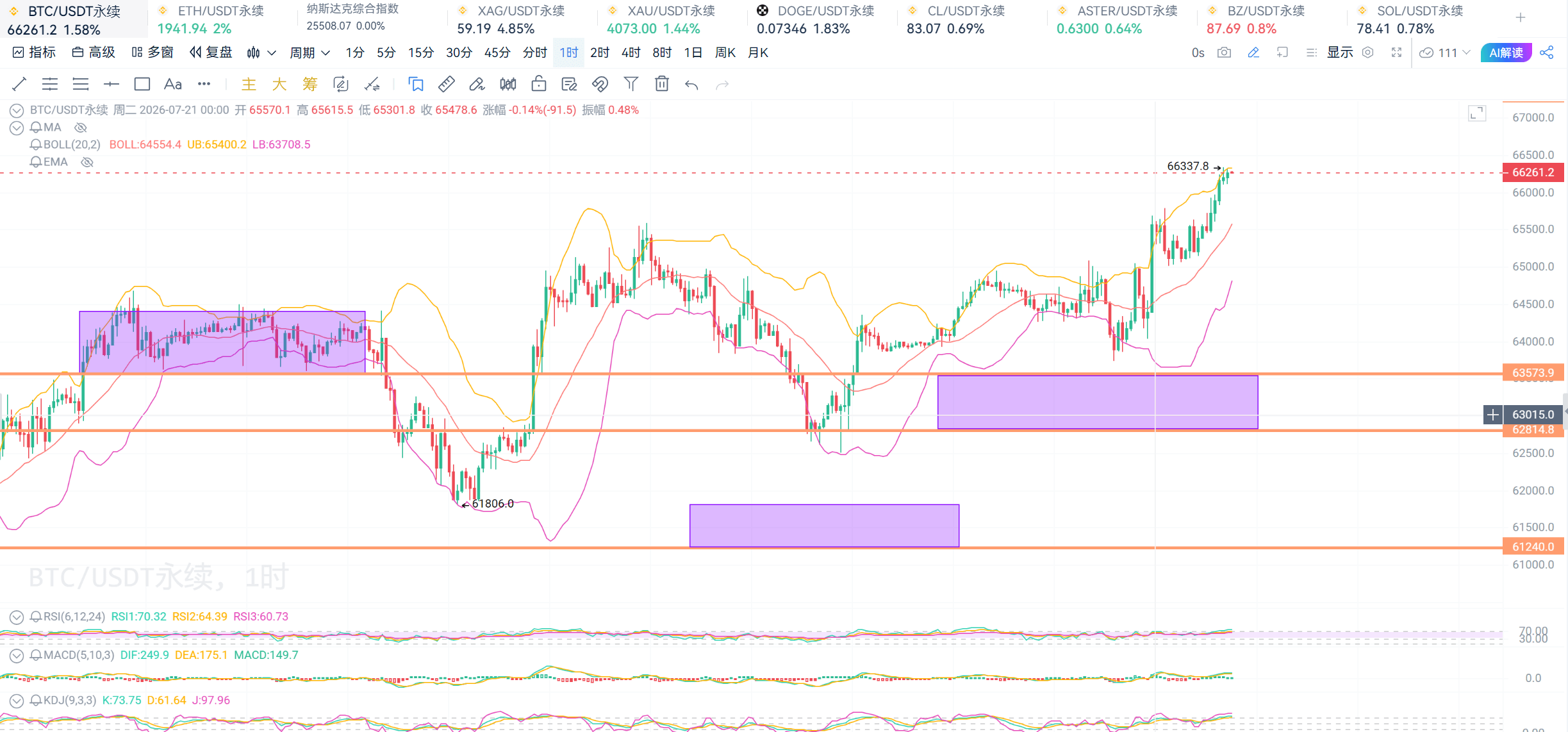Toggle the EMA alert bell
Screen dimensions: 1568x732
tap(37, 162)
